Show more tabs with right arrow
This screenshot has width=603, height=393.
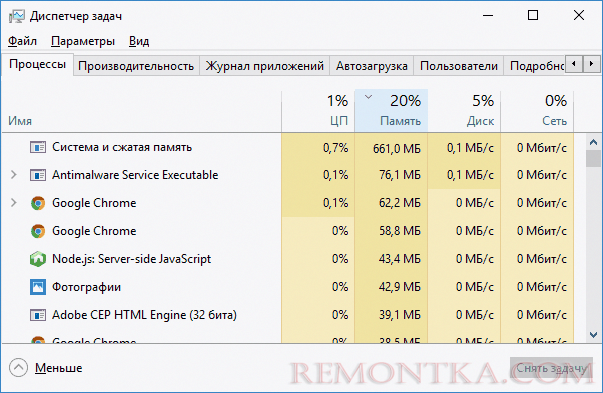coord(591,64)
